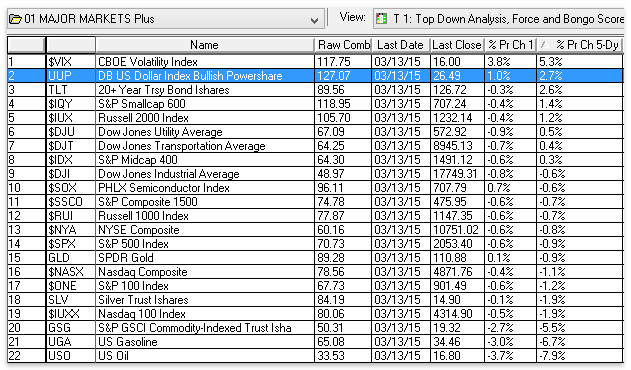The height and width of the screenshot is (370, 631).
Task: Sort by the % Pr Ch 1 column header
Action: coord(510,45)
